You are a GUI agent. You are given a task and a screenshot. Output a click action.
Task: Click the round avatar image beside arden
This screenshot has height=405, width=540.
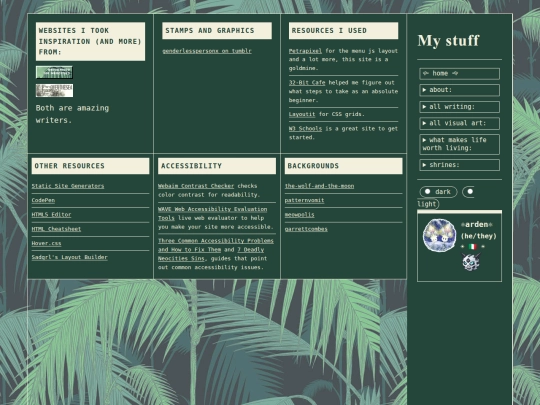tap(439, 235)
